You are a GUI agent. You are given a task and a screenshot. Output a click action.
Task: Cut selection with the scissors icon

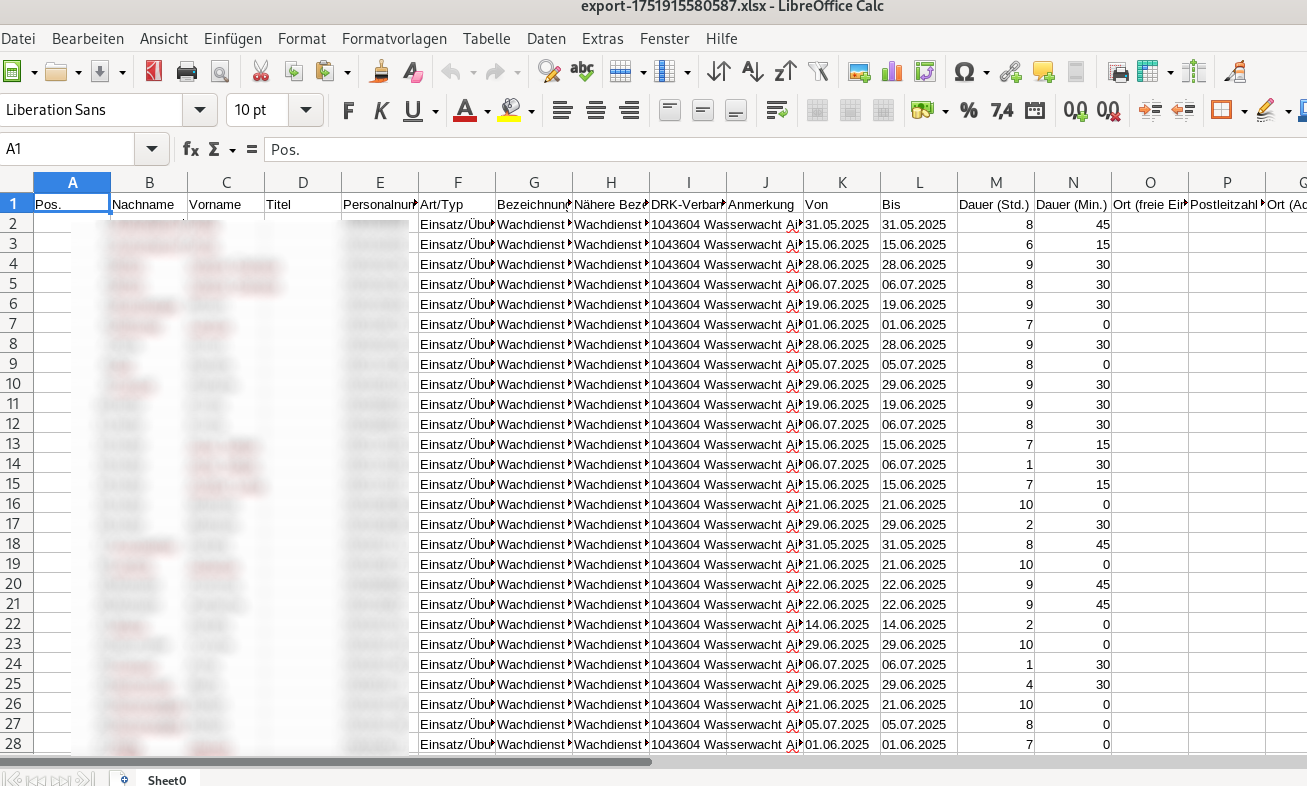coord(260,72)
